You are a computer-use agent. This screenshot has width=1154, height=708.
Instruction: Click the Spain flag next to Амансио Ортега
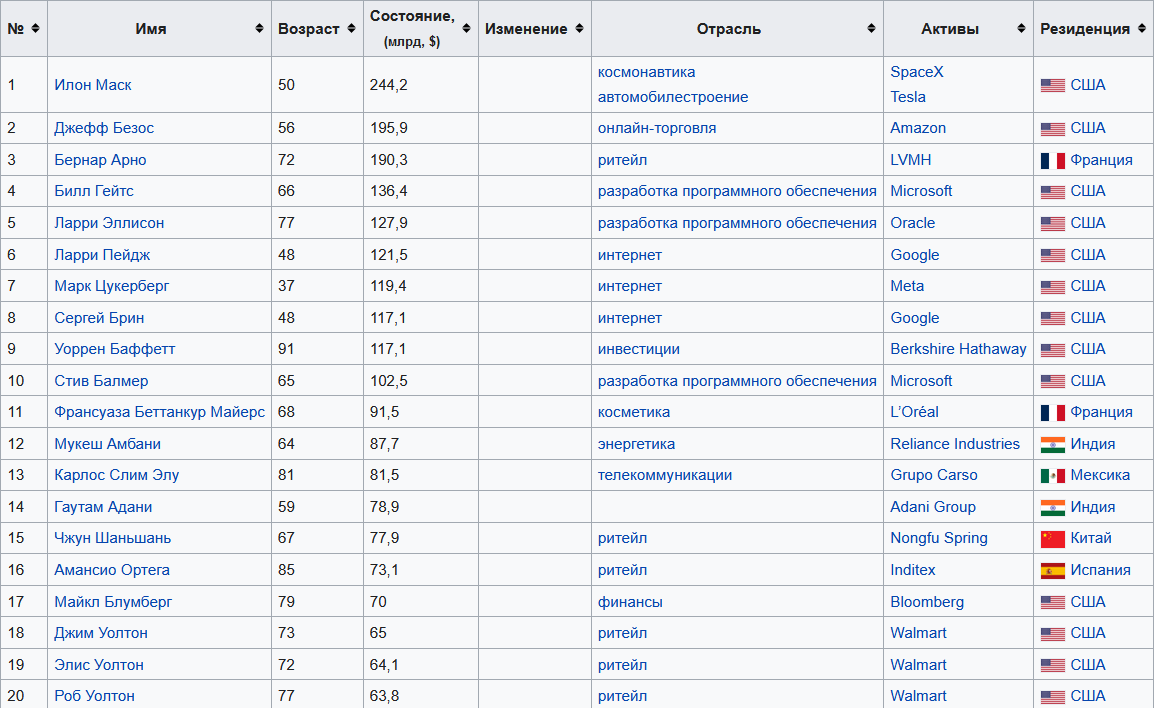click(x=1051, y=570)
